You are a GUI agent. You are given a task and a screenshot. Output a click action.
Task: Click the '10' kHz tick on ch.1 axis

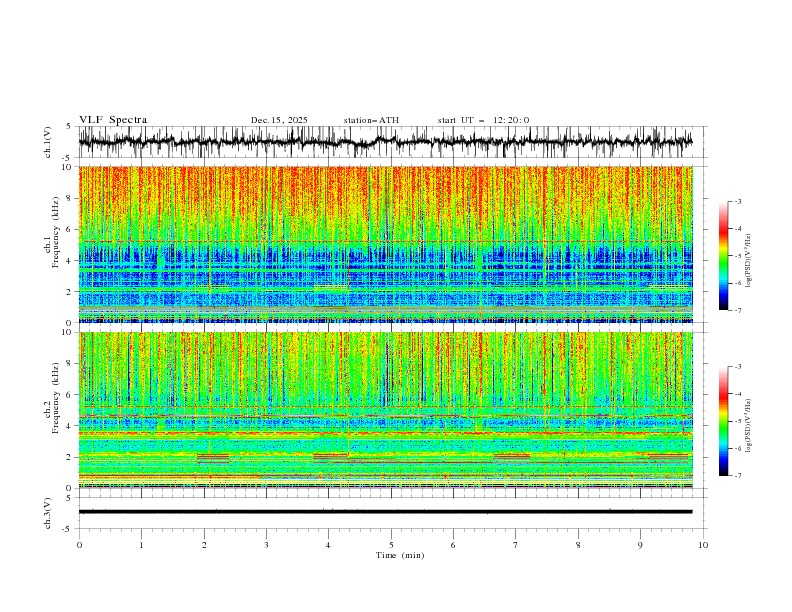click(68, 167)
